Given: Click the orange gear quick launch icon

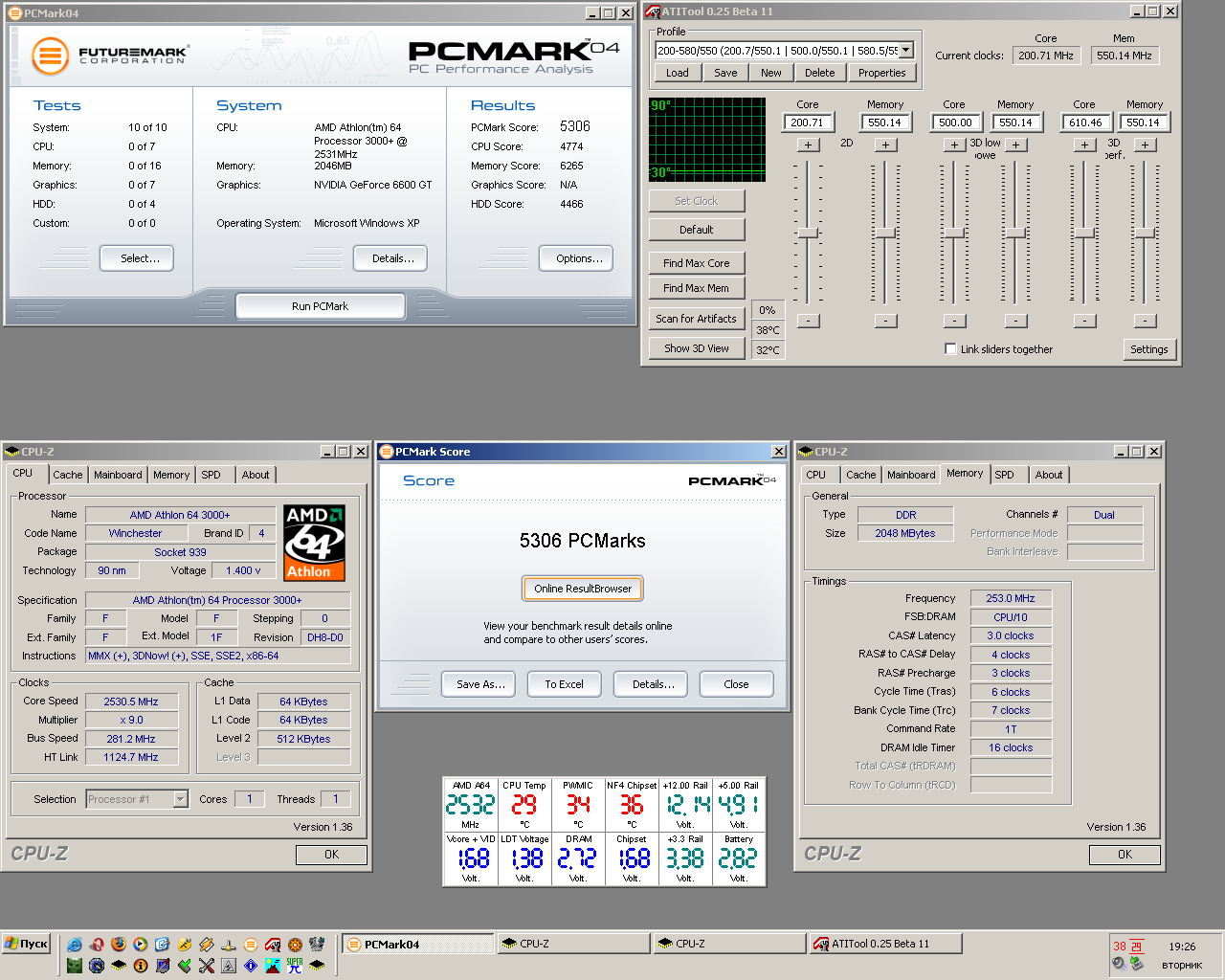Looking at the screenshot, I should point(295,945).
